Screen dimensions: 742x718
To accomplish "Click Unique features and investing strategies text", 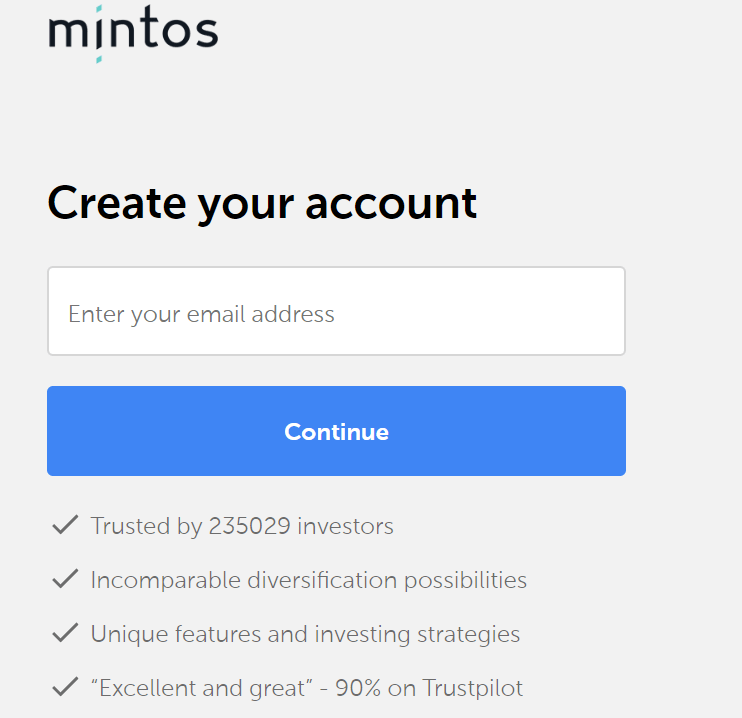I will coord(305,634).
